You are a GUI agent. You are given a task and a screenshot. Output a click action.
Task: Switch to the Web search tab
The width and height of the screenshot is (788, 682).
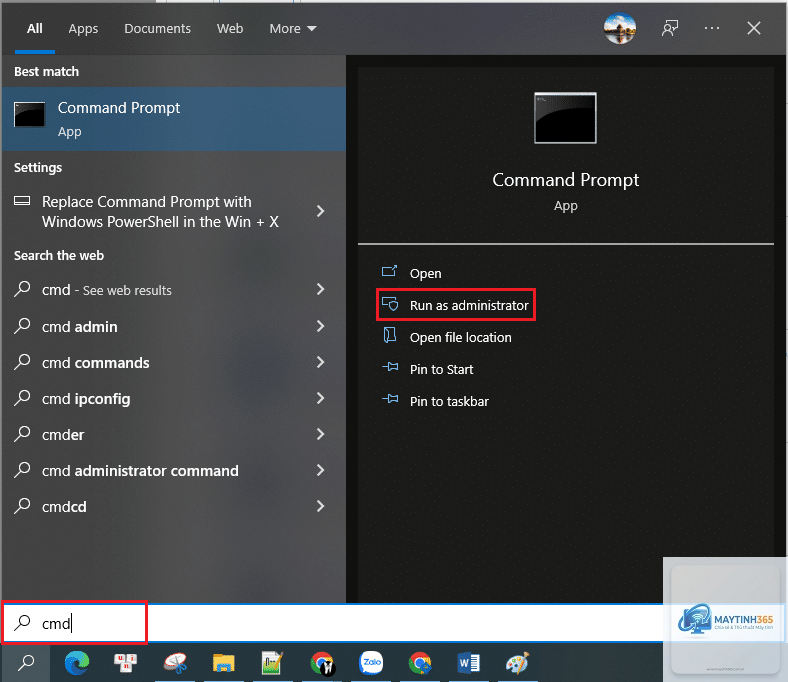[230, 29]
